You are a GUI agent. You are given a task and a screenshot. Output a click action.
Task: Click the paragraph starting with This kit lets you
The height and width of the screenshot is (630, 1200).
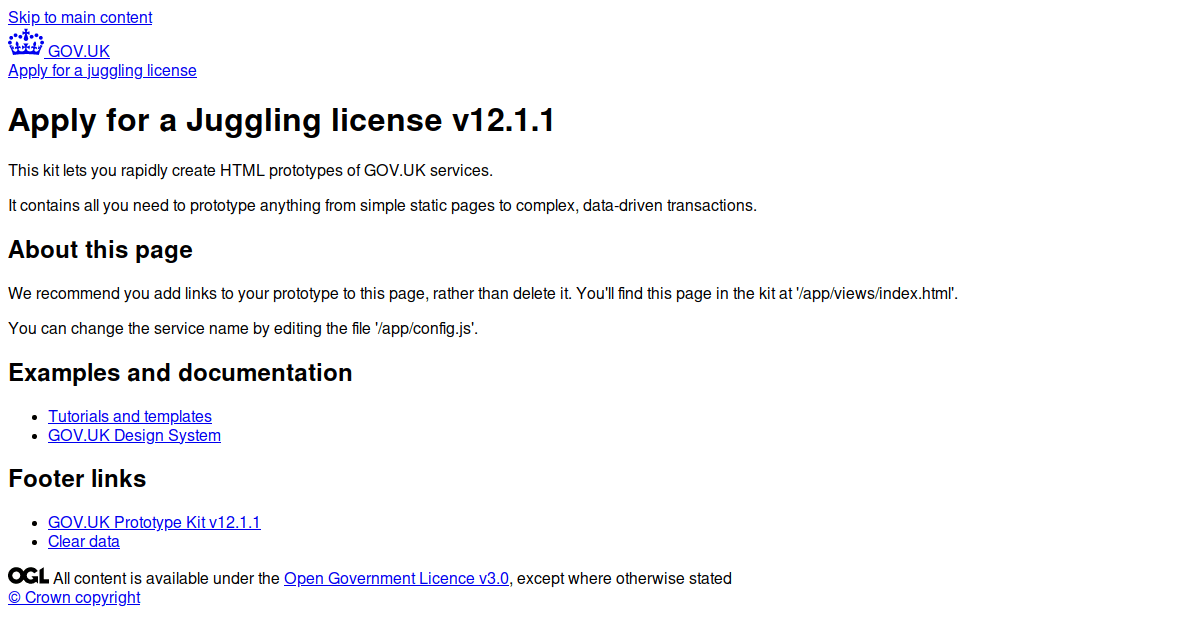pyautogui.click(x=250, y=170)
